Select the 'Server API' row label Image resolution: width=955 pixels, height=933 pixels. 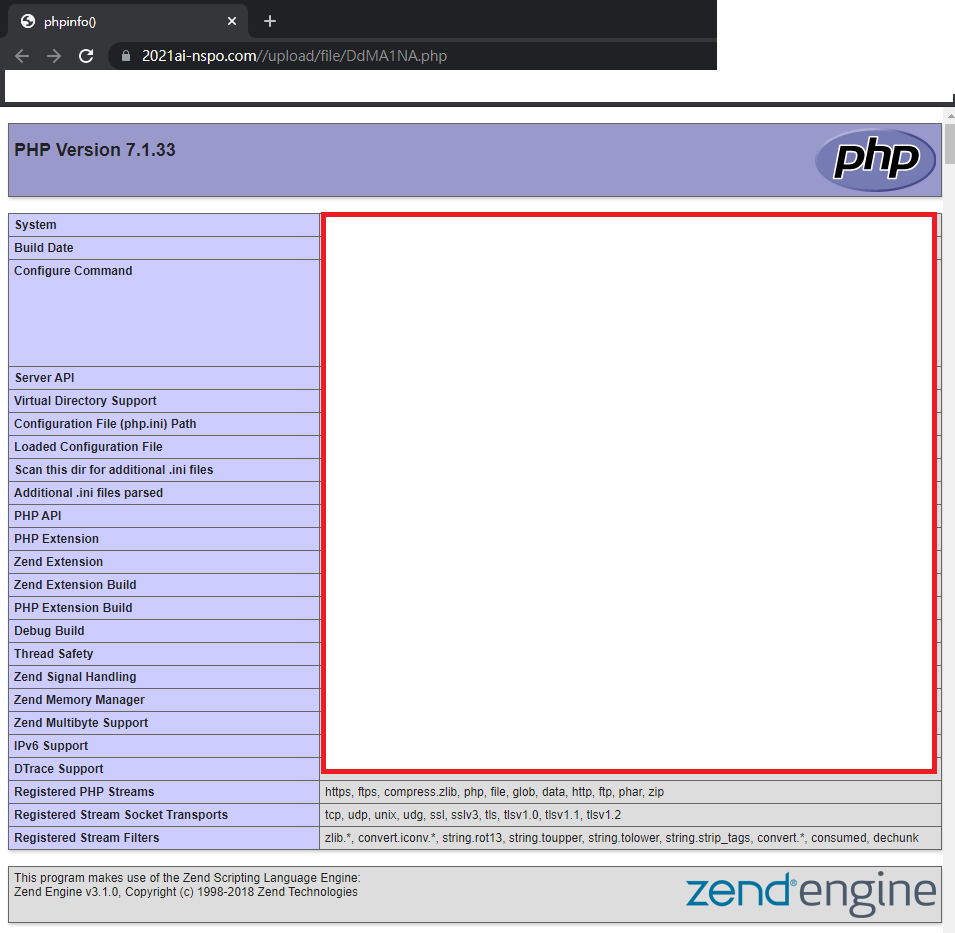point(44,378)
